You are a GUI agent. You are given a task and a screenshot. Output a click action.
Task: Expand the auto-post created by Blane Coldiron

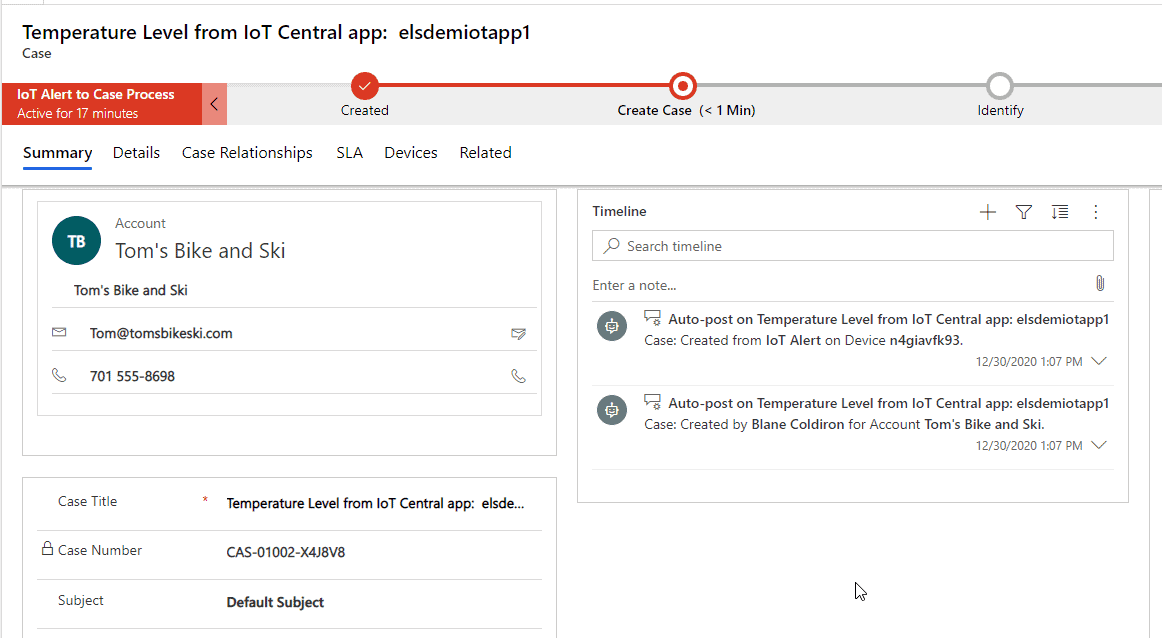pos(1099,445)
